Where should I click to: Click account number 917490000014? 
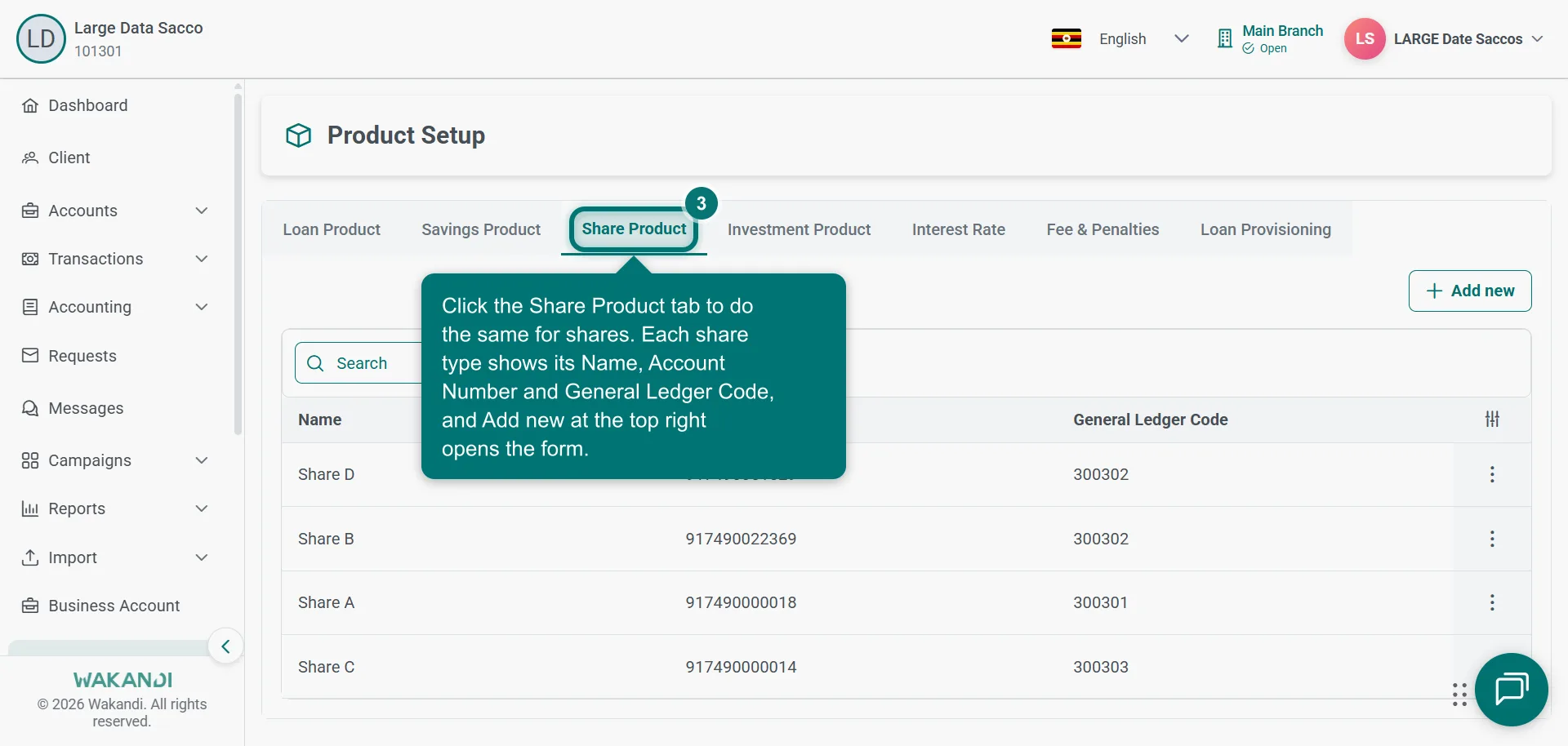pyautogui.click(x=741, y=667)
